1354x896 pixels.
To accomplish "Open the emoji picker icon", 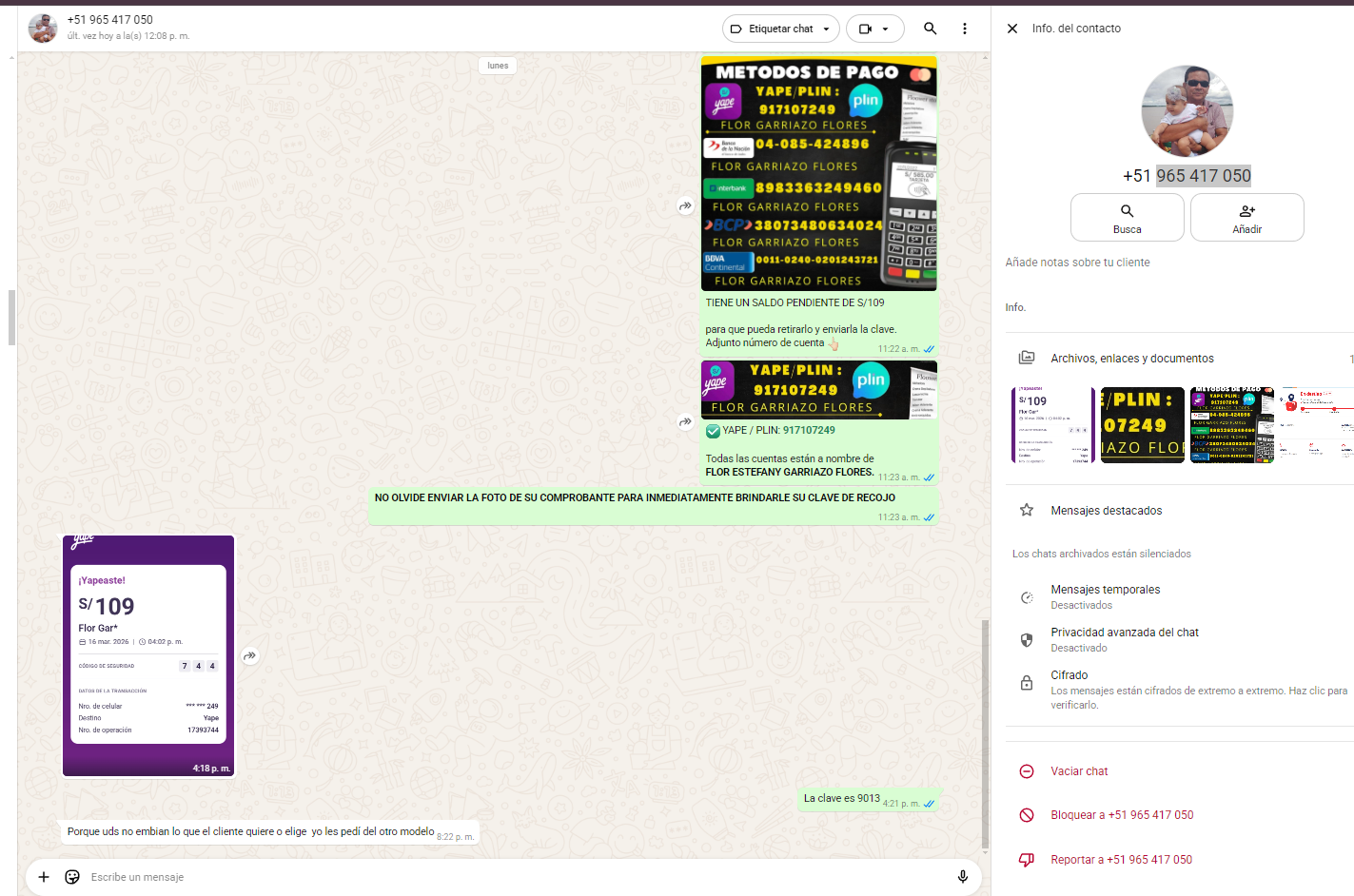I will [72, 876].
